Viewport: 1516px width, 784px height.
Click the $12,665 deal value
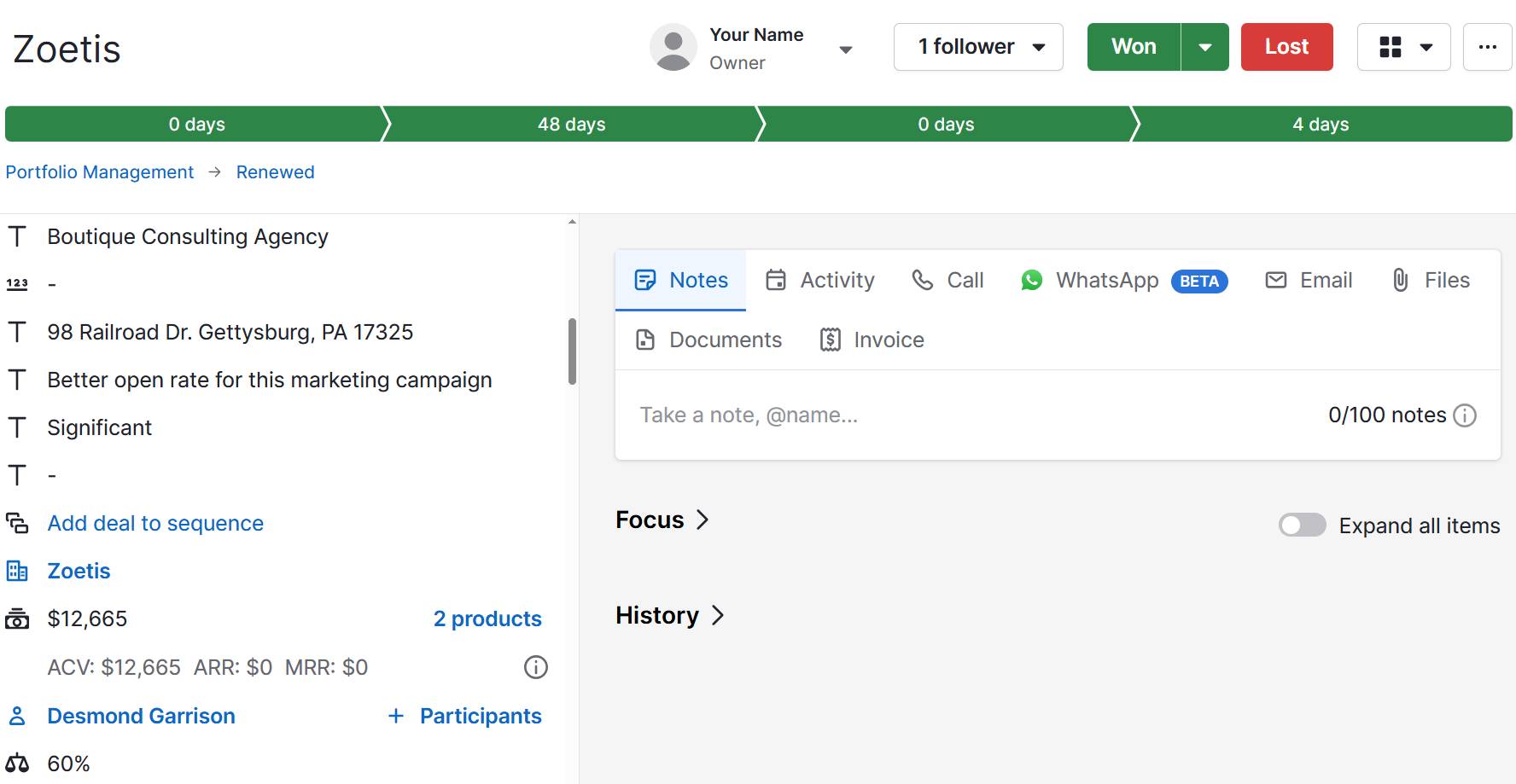click(x=87, y=618)
